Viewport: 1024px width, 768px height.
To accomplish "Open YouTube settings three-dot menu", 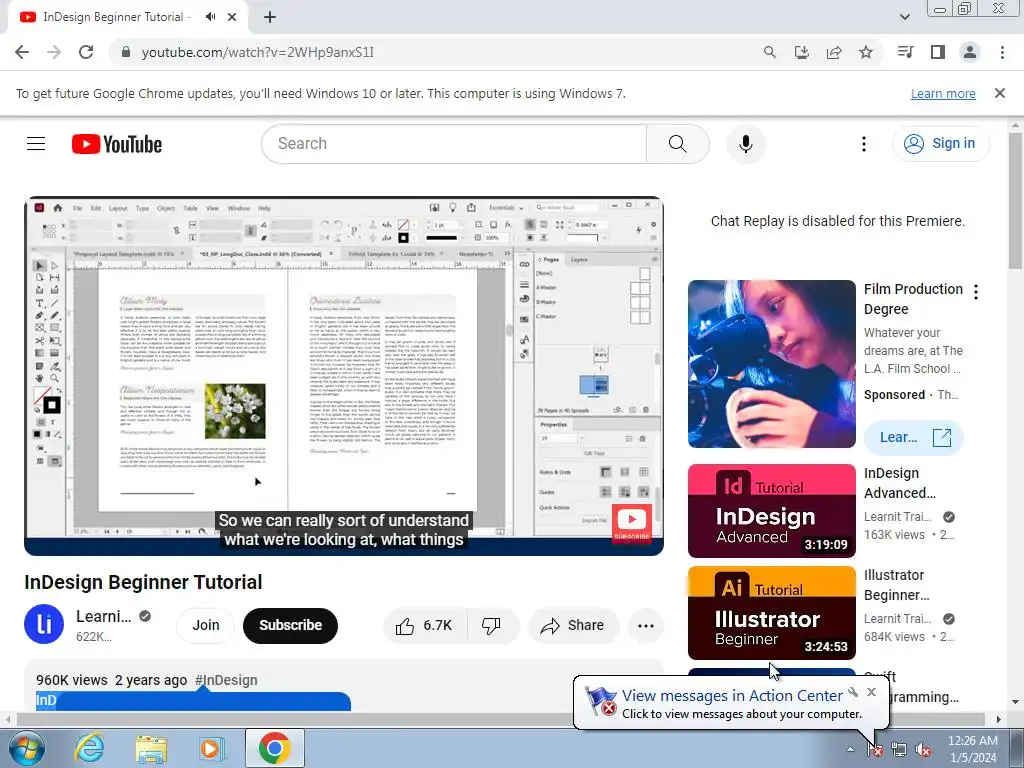I will [x=863, y=144].
